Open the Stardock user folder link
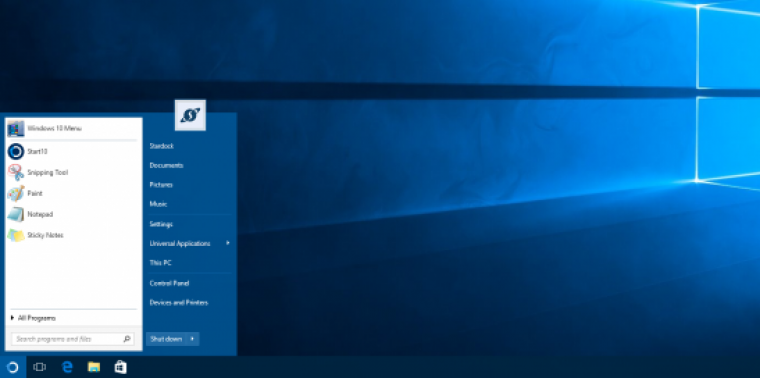 (162, 146)
